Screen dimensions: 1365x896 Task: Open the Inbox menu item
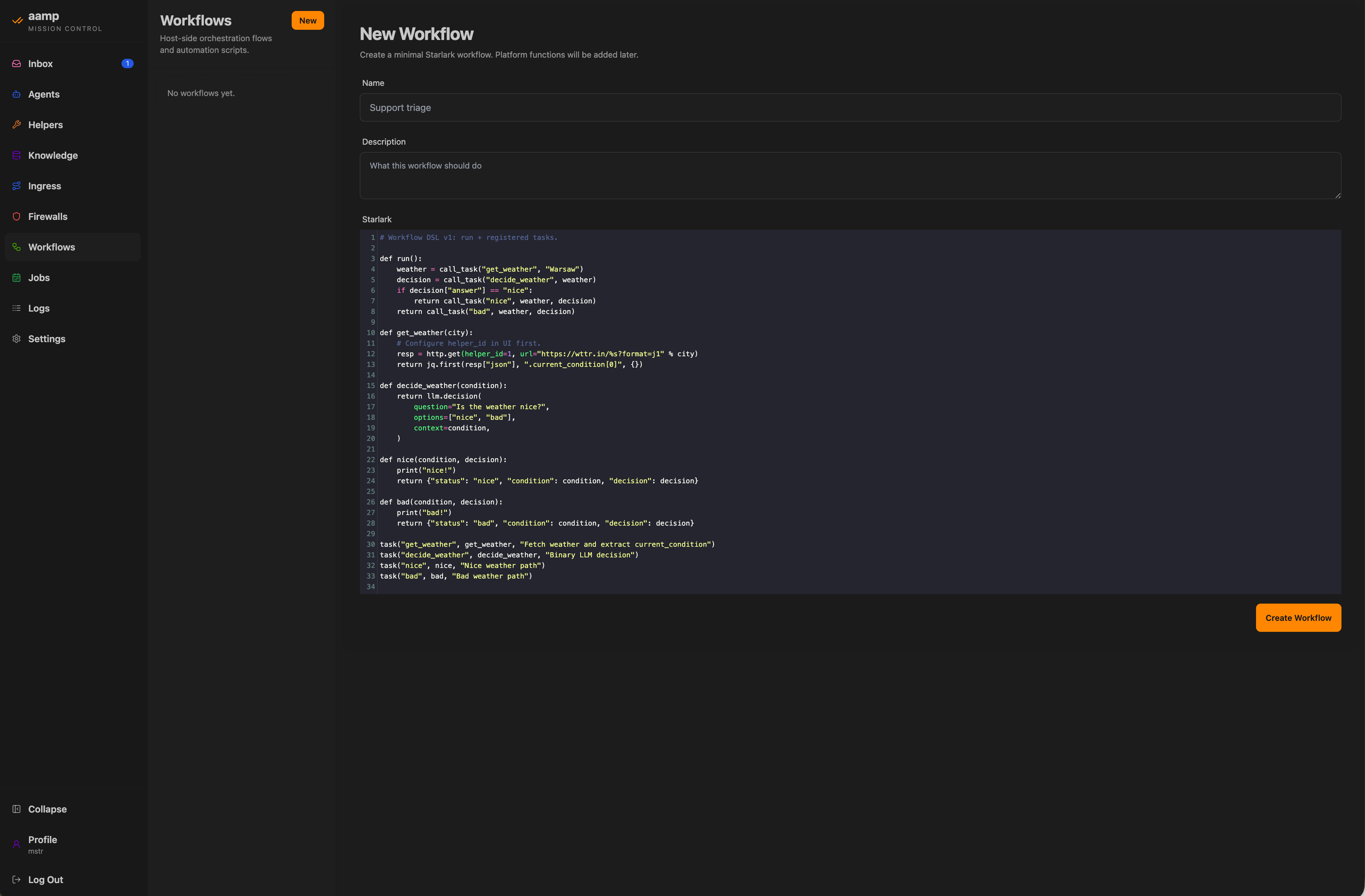pyautogui.click(x=73, y=63)
